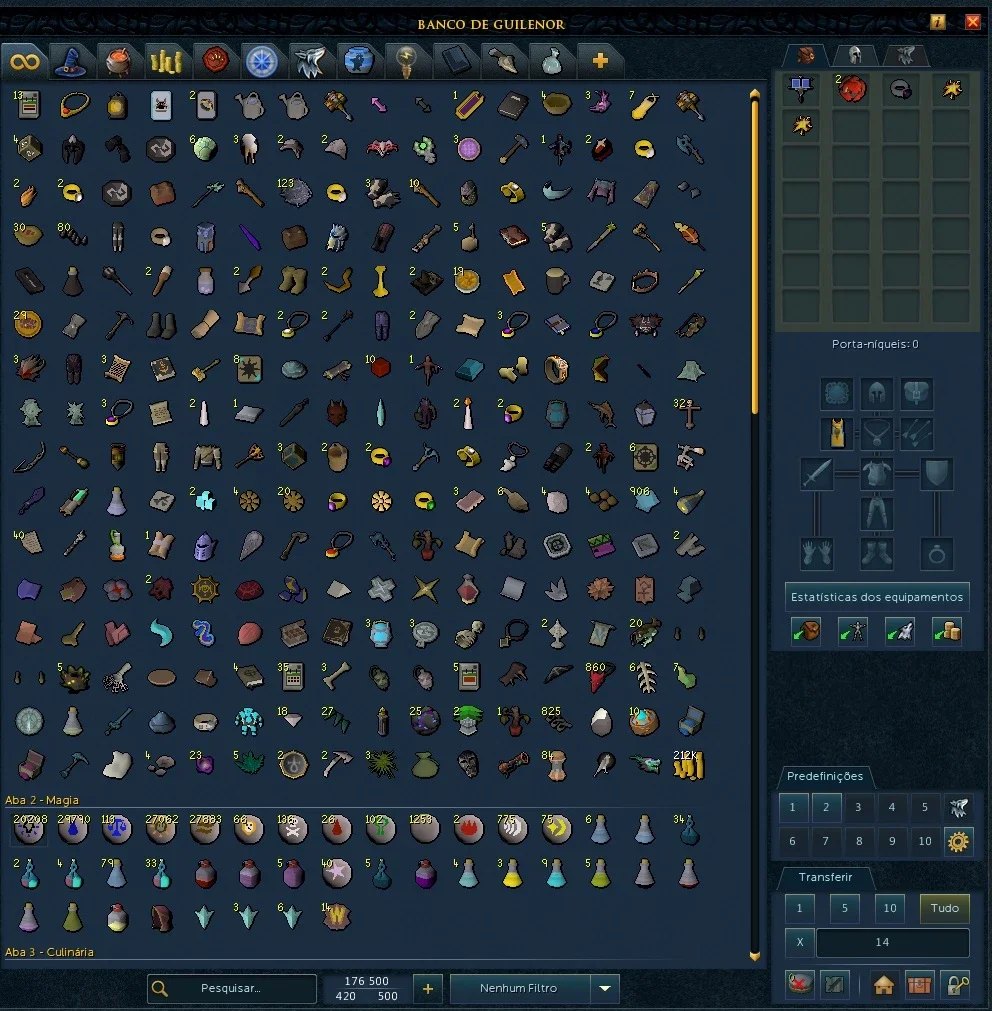Click the Aba 2 - Magia header
The width and height of the screenshot is (992, 1011).
pos(42,800)
